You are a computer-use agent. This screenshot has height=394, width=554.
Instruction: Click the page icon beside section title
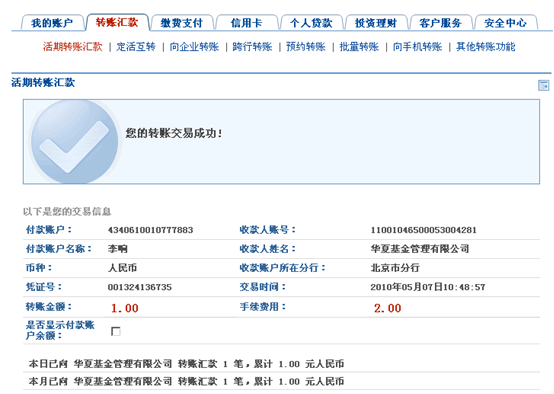543,85
